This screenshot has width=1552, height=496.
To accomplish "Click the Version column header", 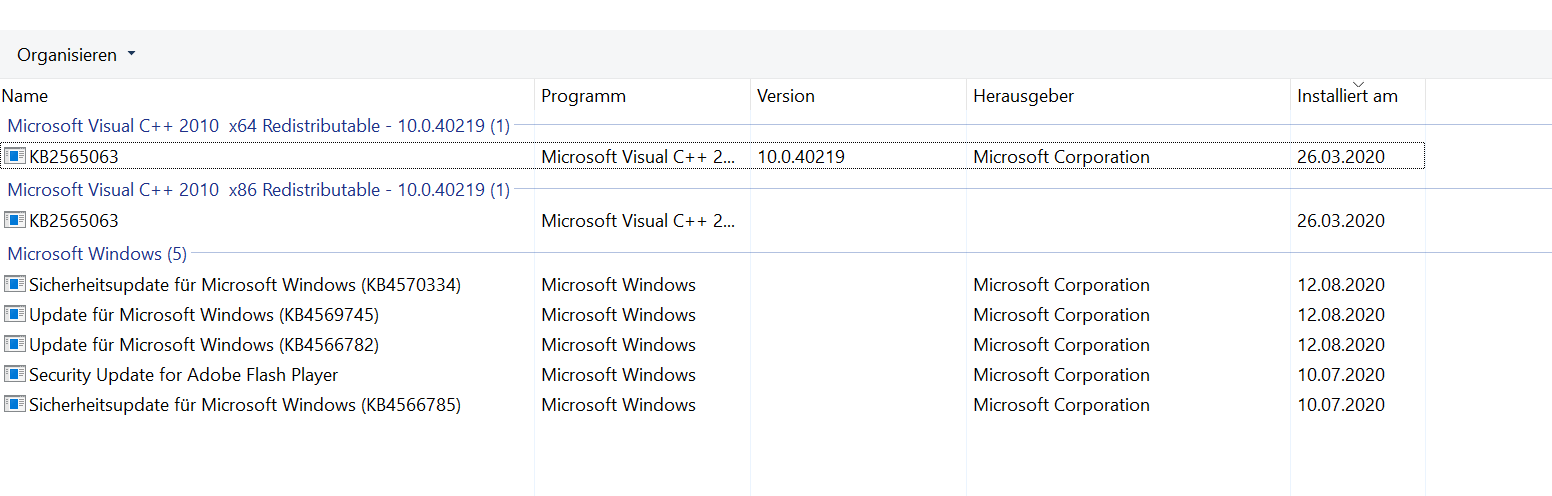I will coord(785,97).
